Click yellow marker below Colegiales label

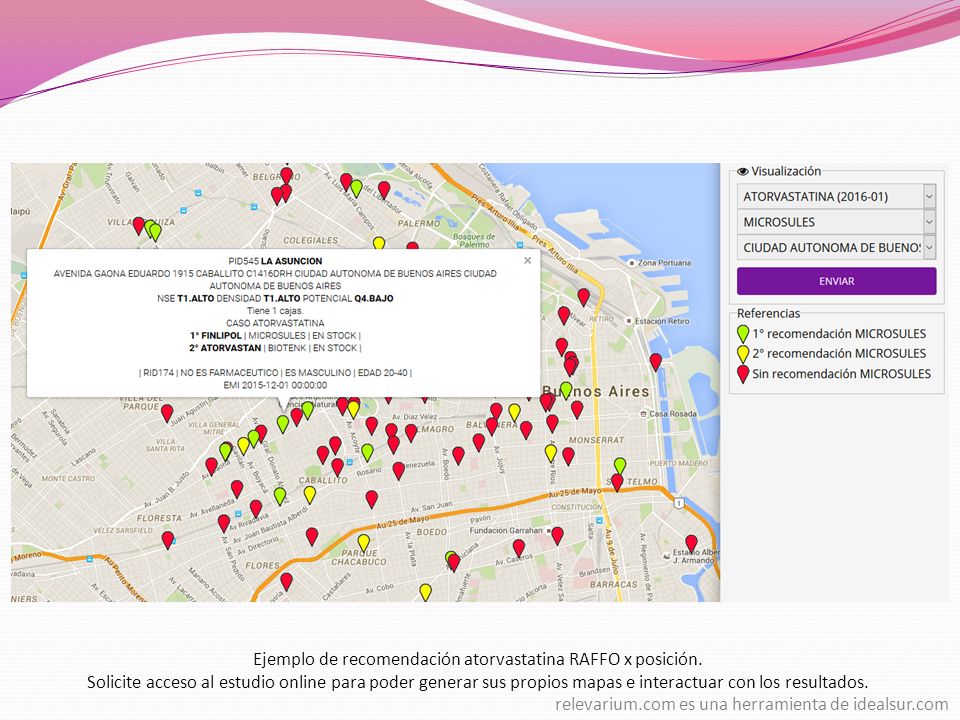pyautogui.click(x=379, y=244)
